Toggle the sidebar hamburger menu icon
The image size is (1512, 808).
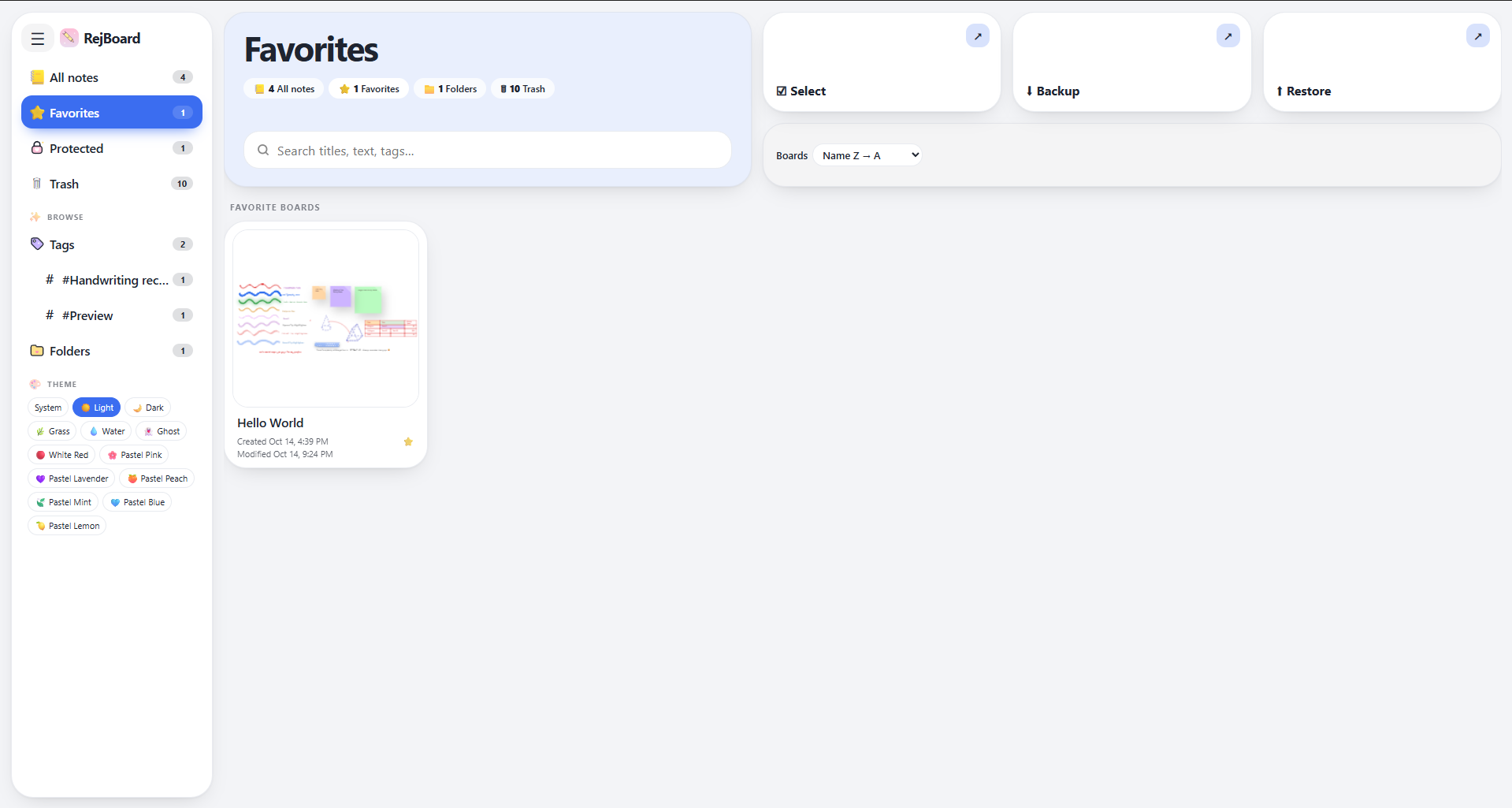click(x=37, y=38)
